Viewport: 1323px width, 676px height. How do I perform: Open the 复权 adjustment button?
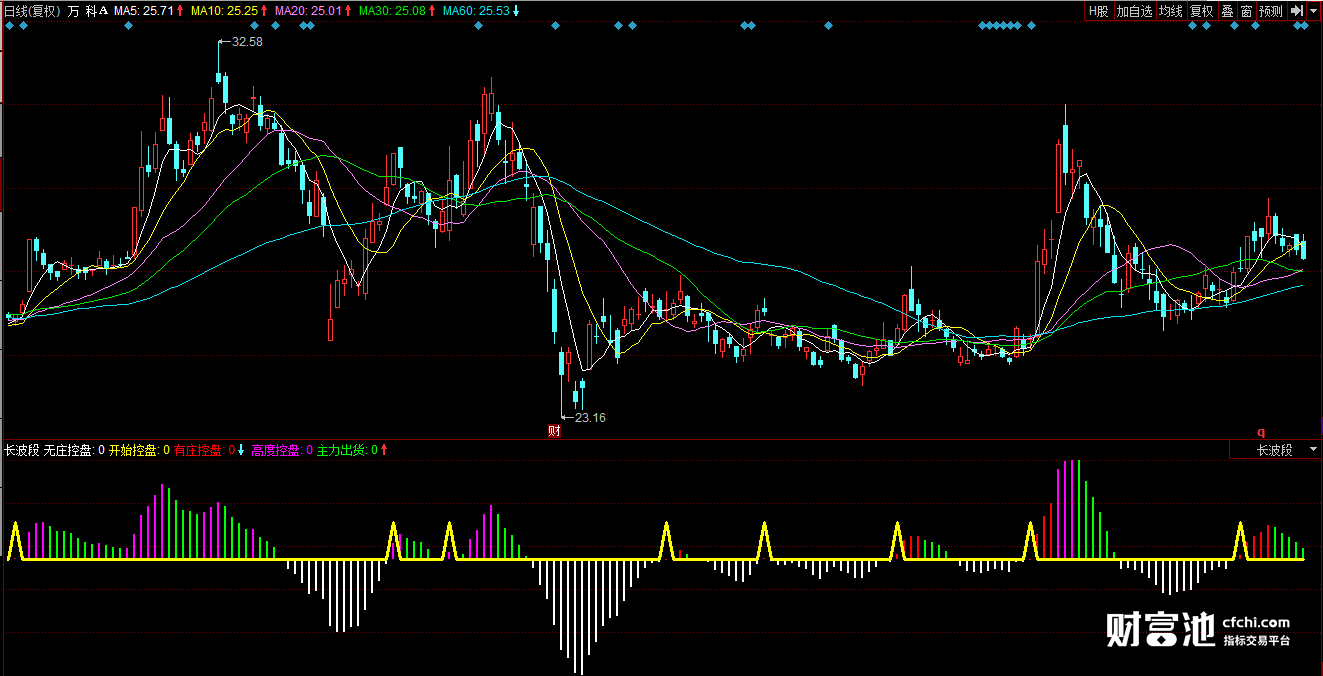pos(1201,11)
